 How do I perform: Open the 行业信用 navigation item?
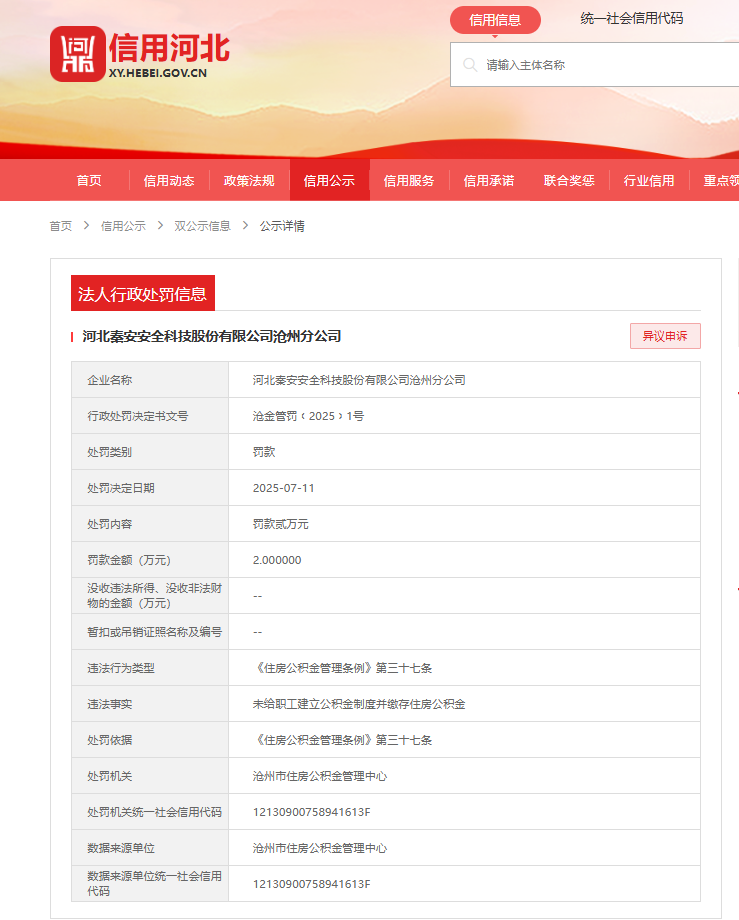coord(649,181)
